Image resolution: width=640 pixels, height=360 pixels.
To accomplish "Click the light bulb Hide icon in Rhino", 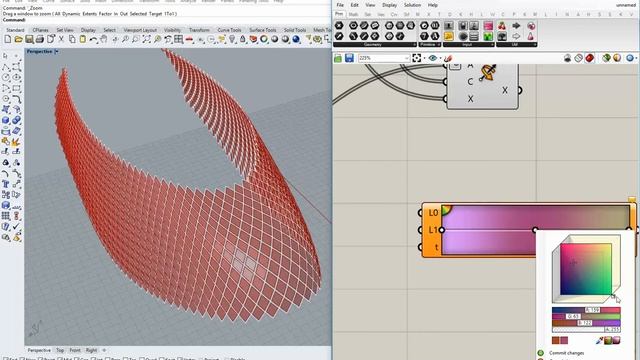I will click(x=232, y=40).
